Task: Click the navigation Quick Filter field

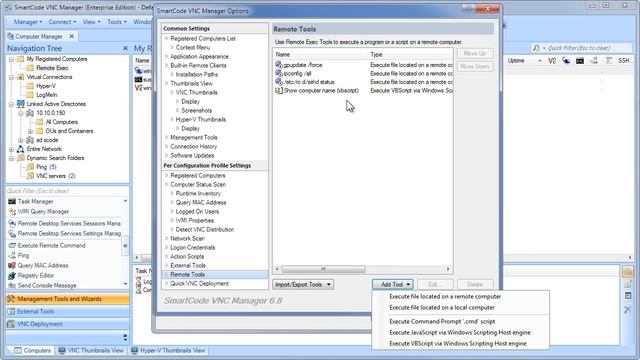Action: click(67, 191)
